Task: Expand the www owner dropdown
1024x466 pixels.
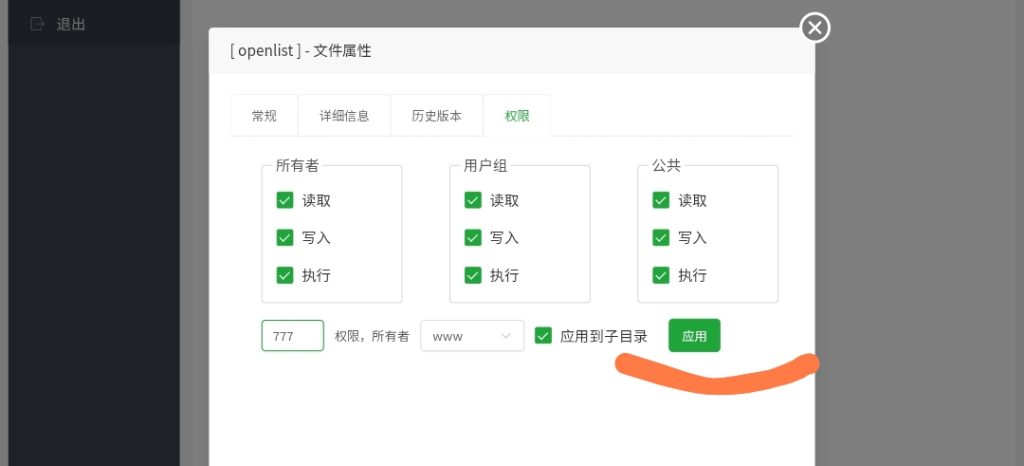Action: tap(472, 336)
